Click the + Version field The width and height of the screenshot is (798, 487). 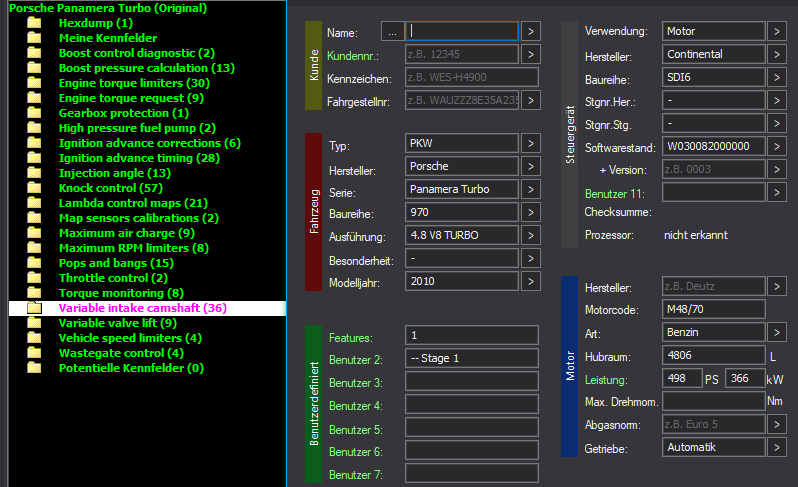(x=714, y=169)
